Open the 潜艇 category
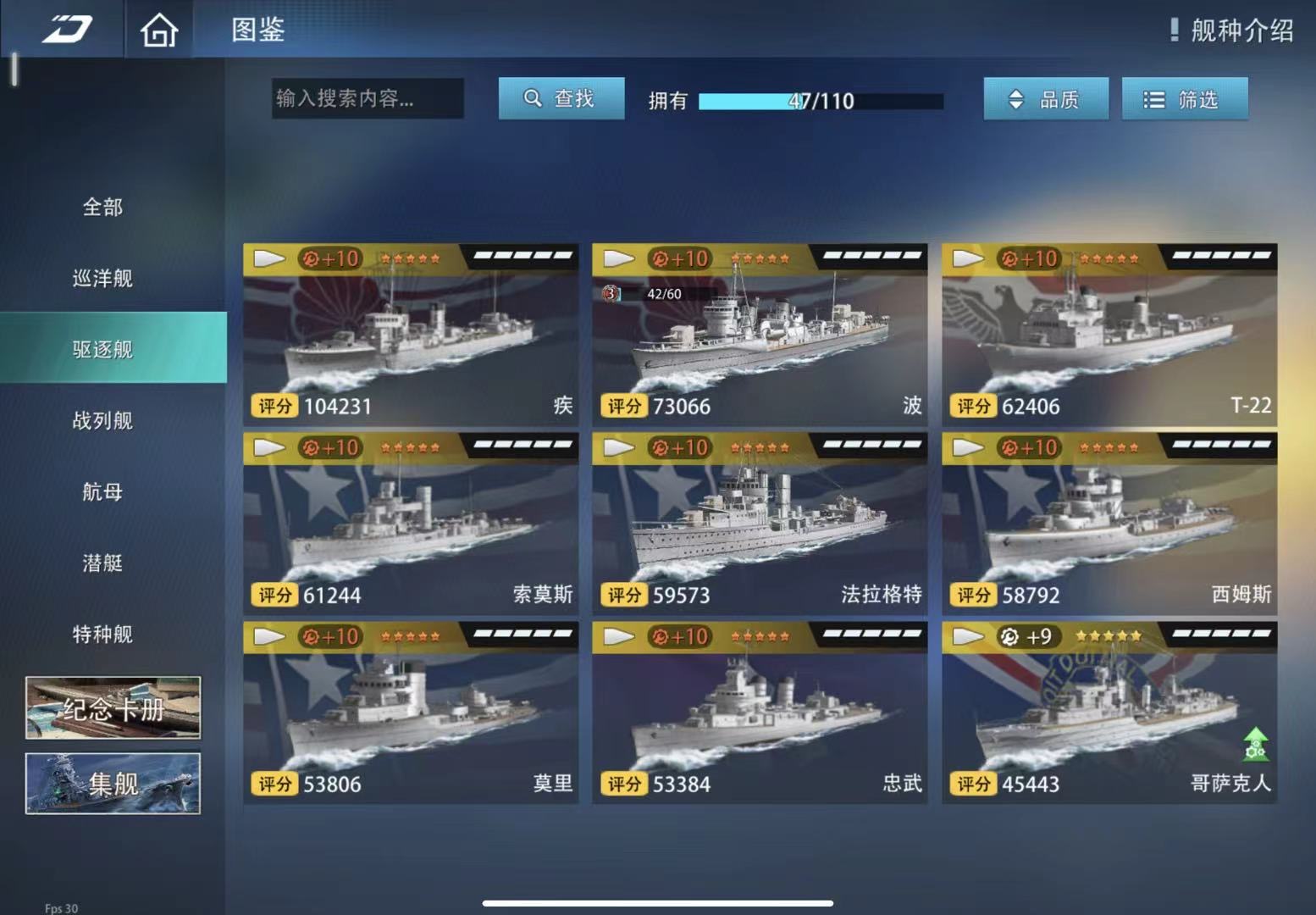The image size is (1316, 915). (x=102, y=563)
